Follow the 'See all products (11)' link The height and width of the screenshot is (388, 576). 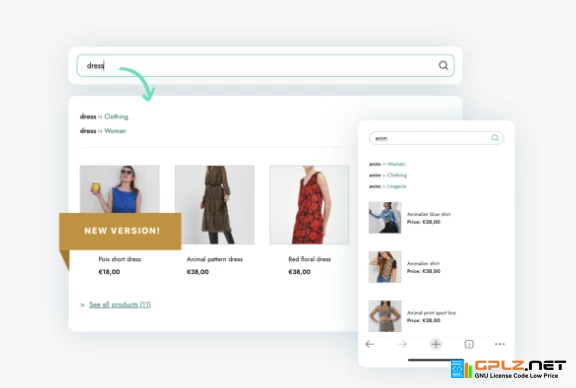pyautogui.click(x=120, y=305)
